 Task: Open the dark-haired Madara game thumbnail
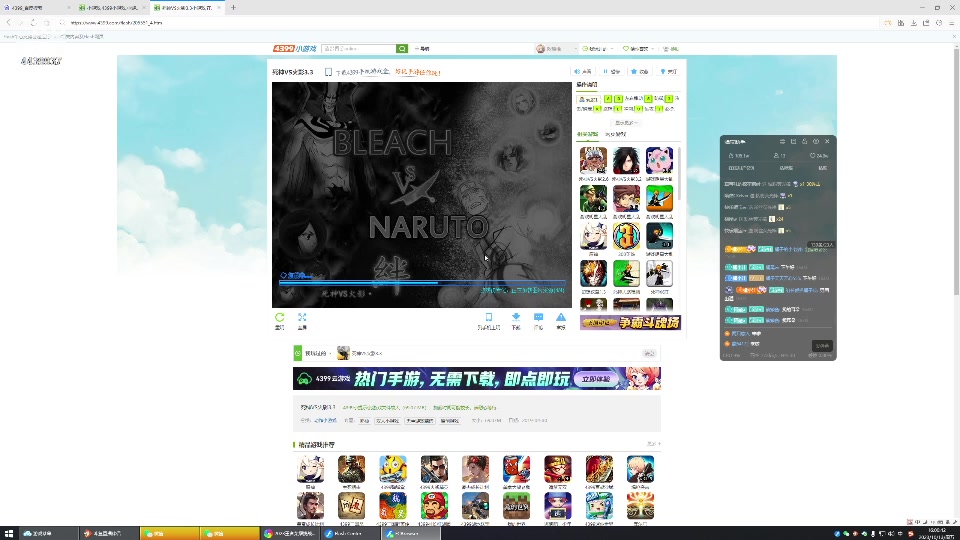tap(626, 160)
